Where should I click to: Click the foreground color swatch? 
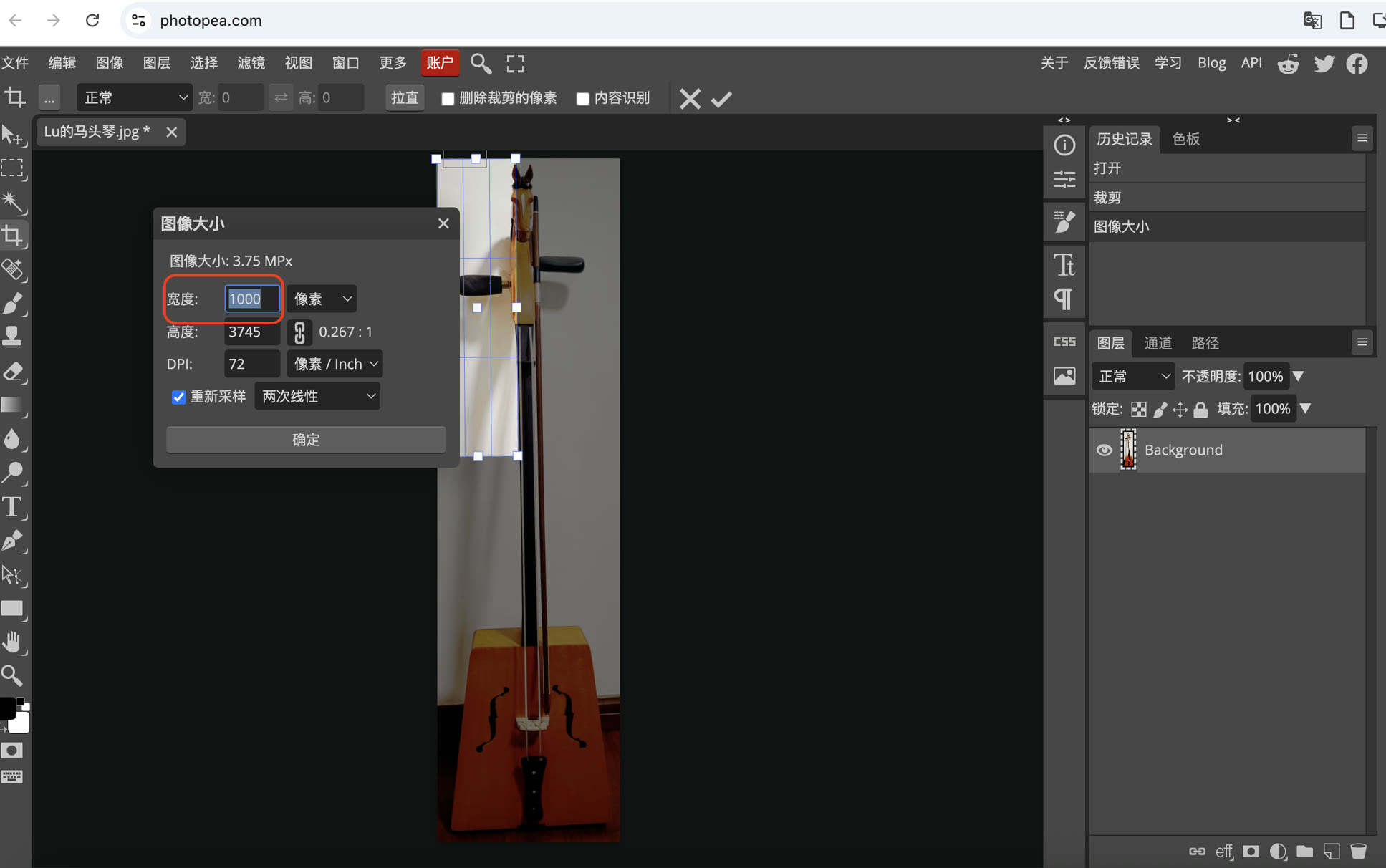click(x=9, y=708)
